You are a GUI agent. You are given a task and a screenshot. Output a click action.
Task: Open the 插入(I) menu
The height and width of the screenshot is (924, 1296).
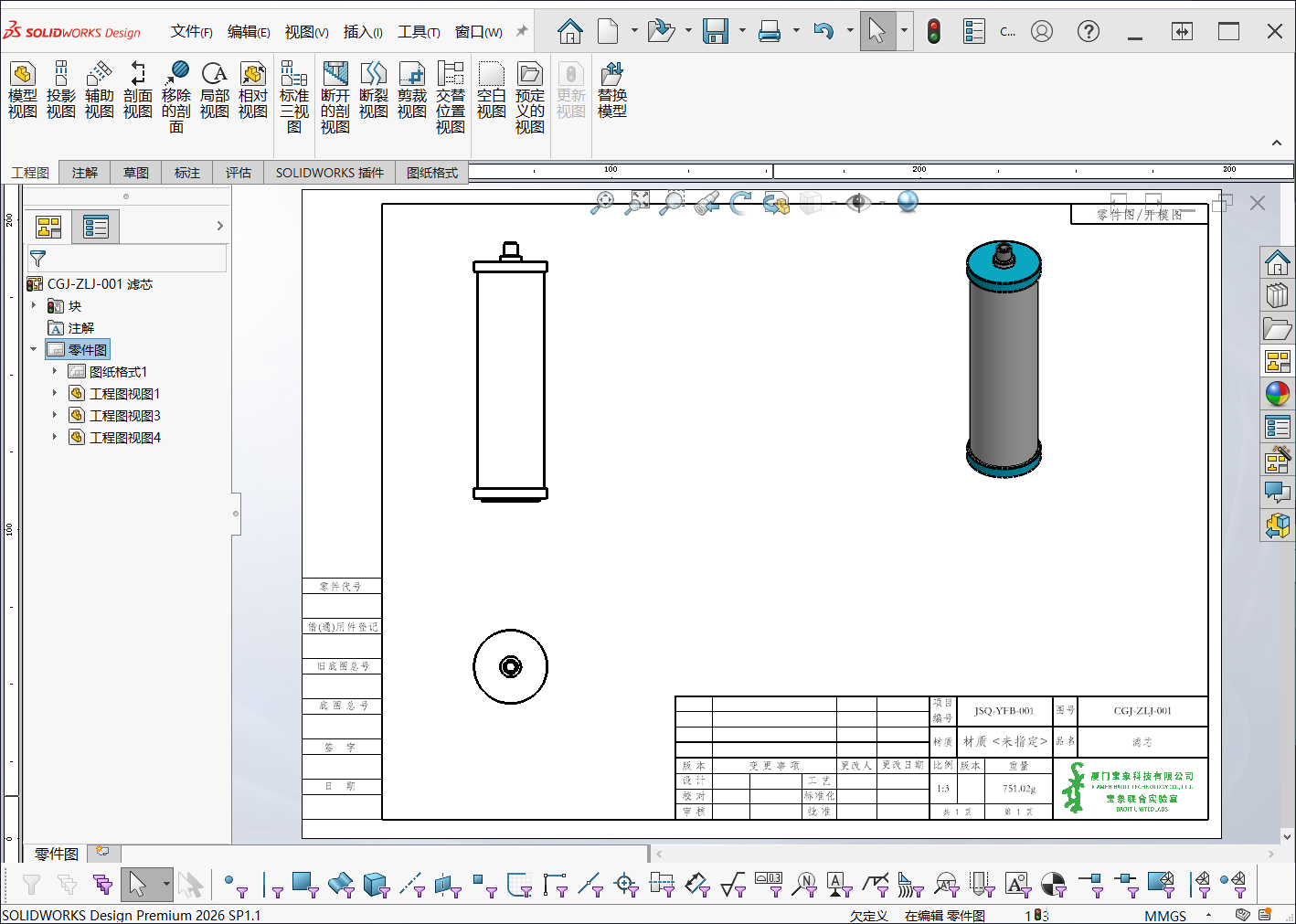coord(363,32)
